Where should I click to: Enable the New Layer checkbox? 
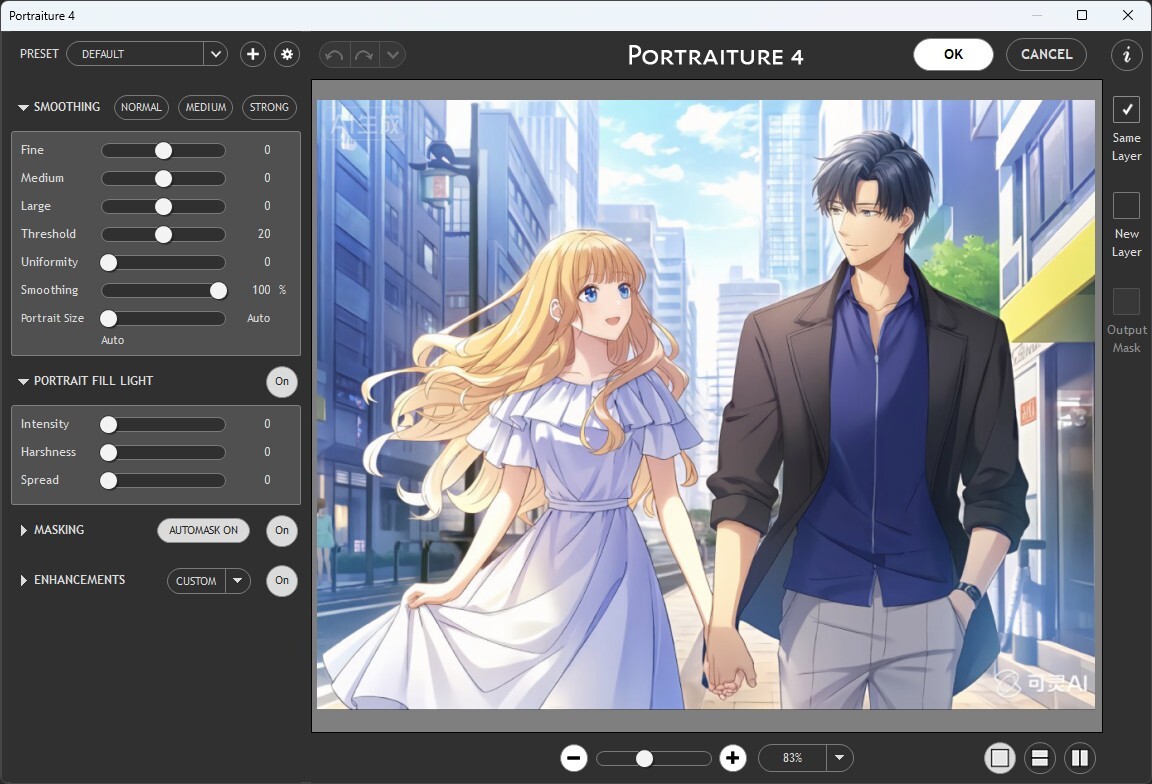(1126, 205)
